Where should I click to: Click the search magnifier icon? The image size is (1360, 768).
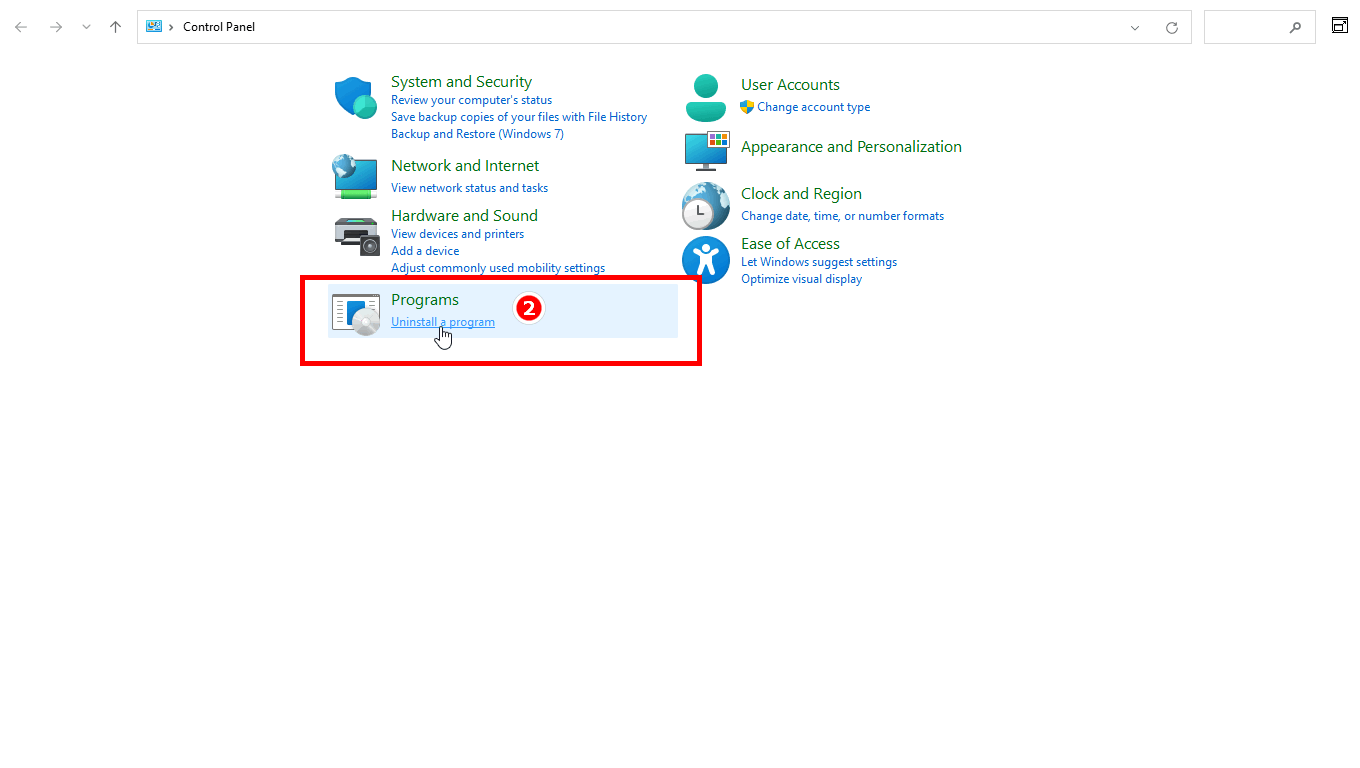(1296, 28)
